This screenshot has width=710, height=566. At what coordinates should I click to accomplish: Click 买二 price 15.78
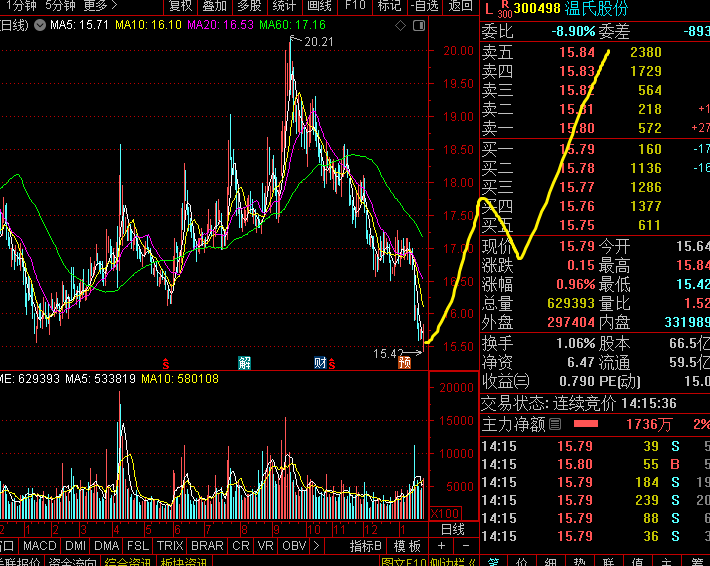[577, 168]
